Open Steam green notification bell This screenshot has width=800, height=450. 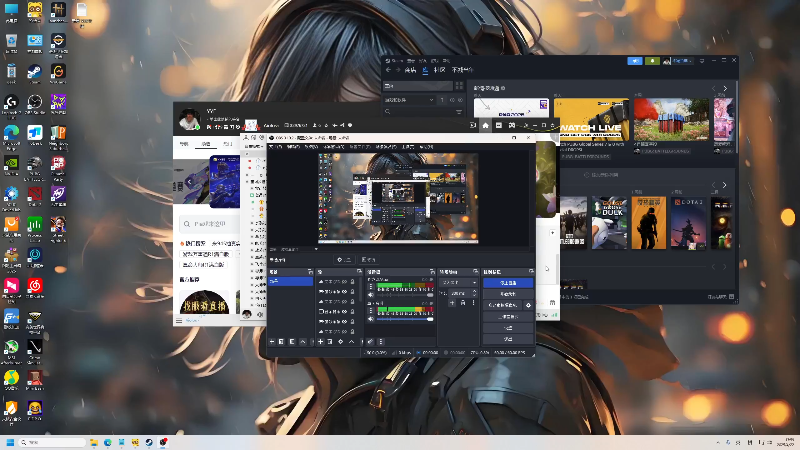[x=652, y=61]
